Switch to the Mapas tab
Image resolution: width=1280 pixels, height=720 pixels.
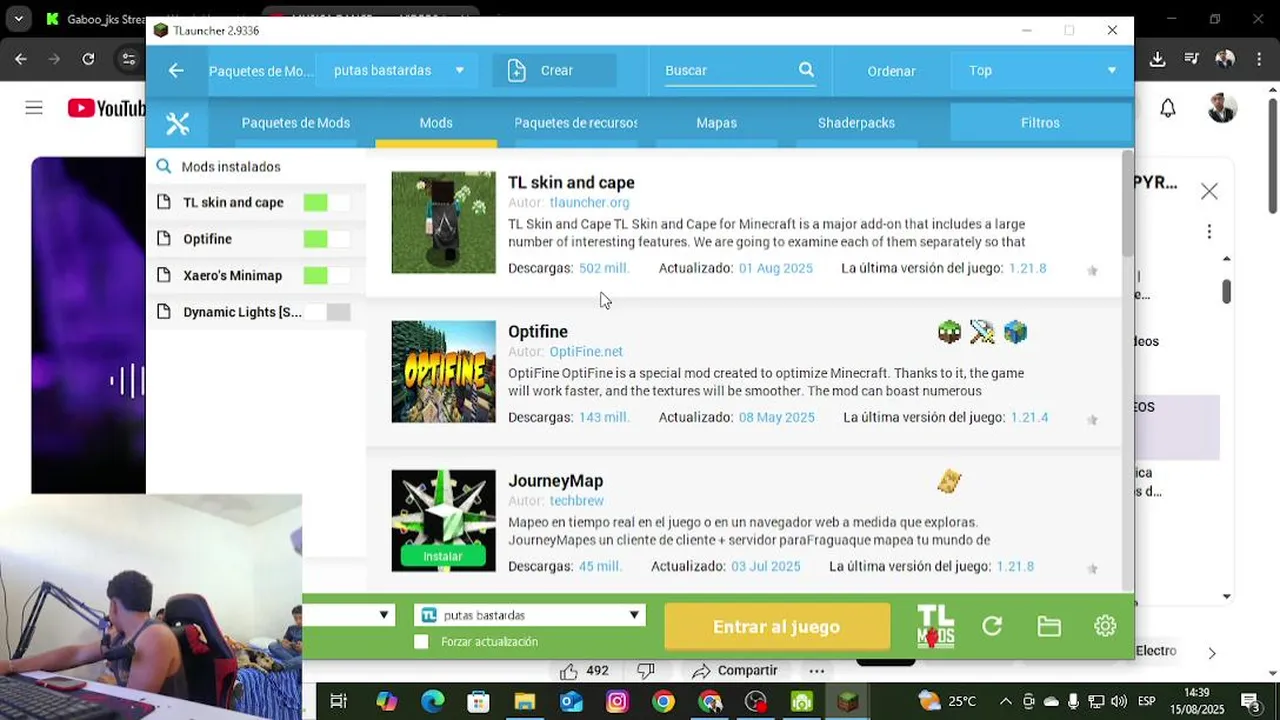click(x=716, y=123)
